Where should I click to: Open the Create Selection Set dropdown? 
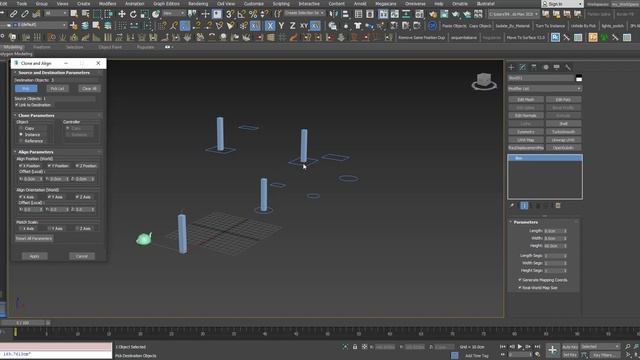click(304, 13)
